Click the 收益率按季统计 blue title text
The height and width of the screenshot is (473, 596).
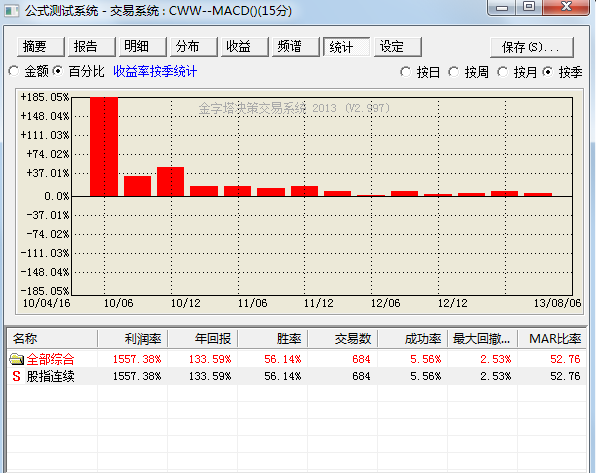[155, 71]
